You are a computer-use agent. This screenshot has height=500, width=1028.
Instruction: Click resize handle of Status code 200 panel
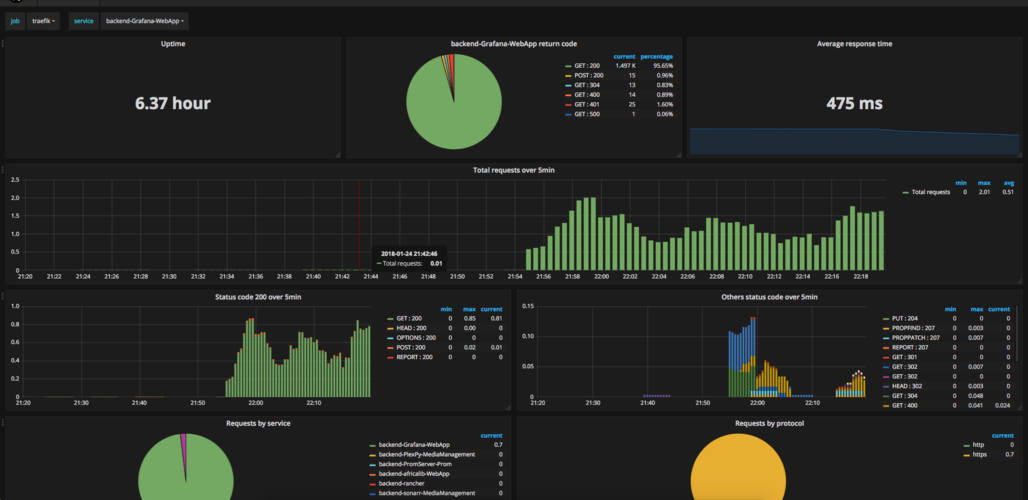[x=507, y=407]
